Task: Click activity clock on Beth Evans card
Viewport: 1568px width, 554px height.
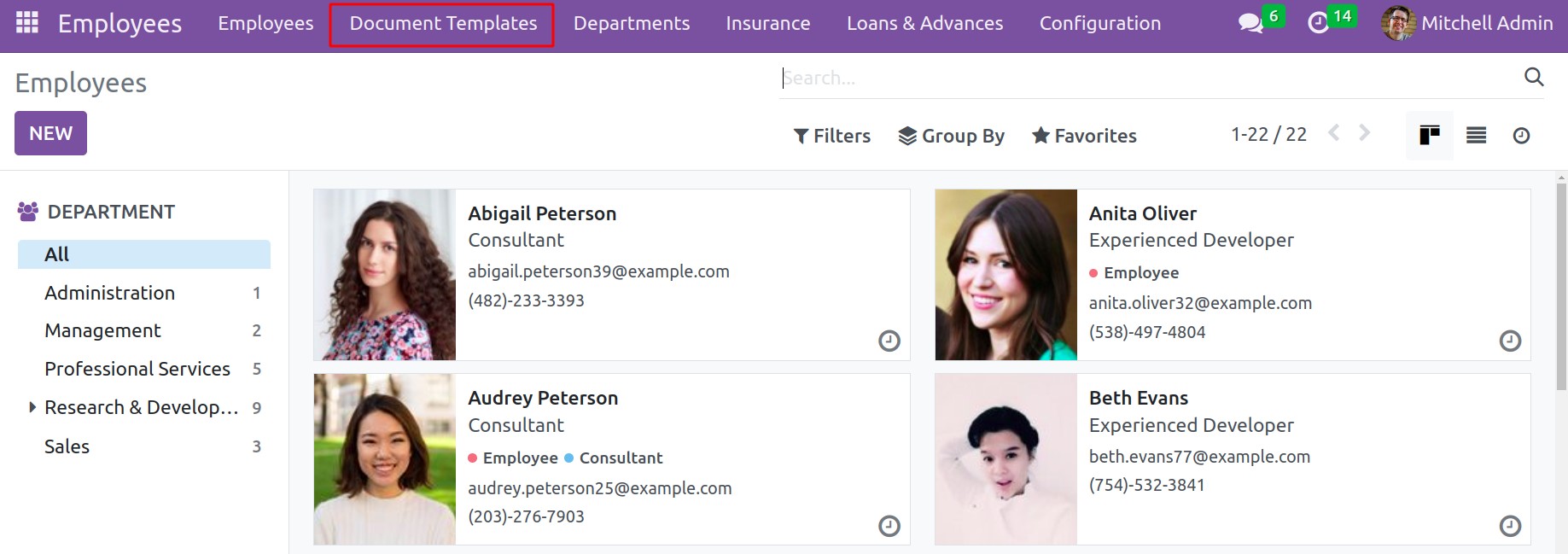Action: (x=1510, y=526)
